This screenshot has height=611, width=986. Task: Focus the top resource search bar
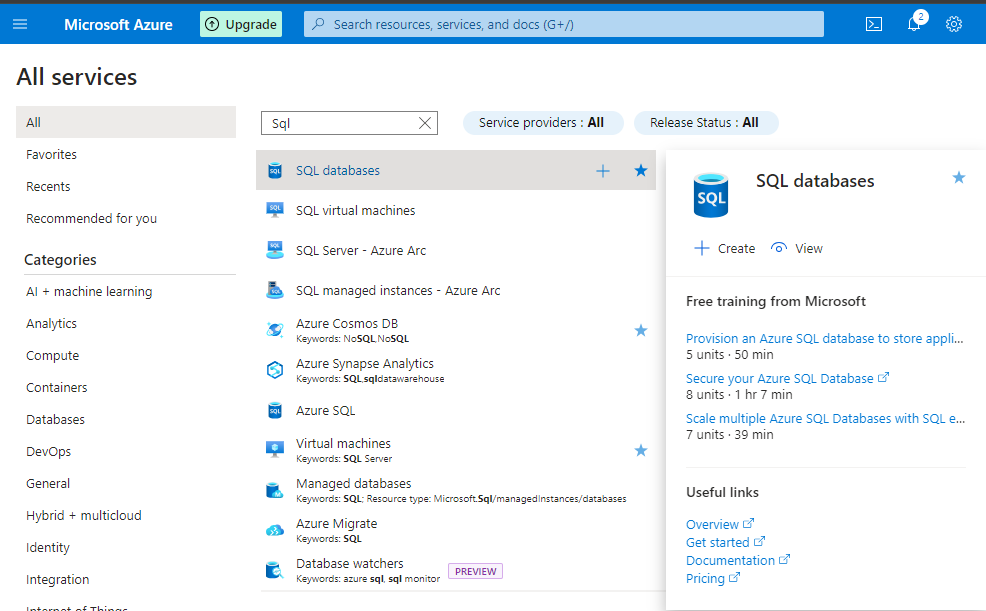(563, 25)
